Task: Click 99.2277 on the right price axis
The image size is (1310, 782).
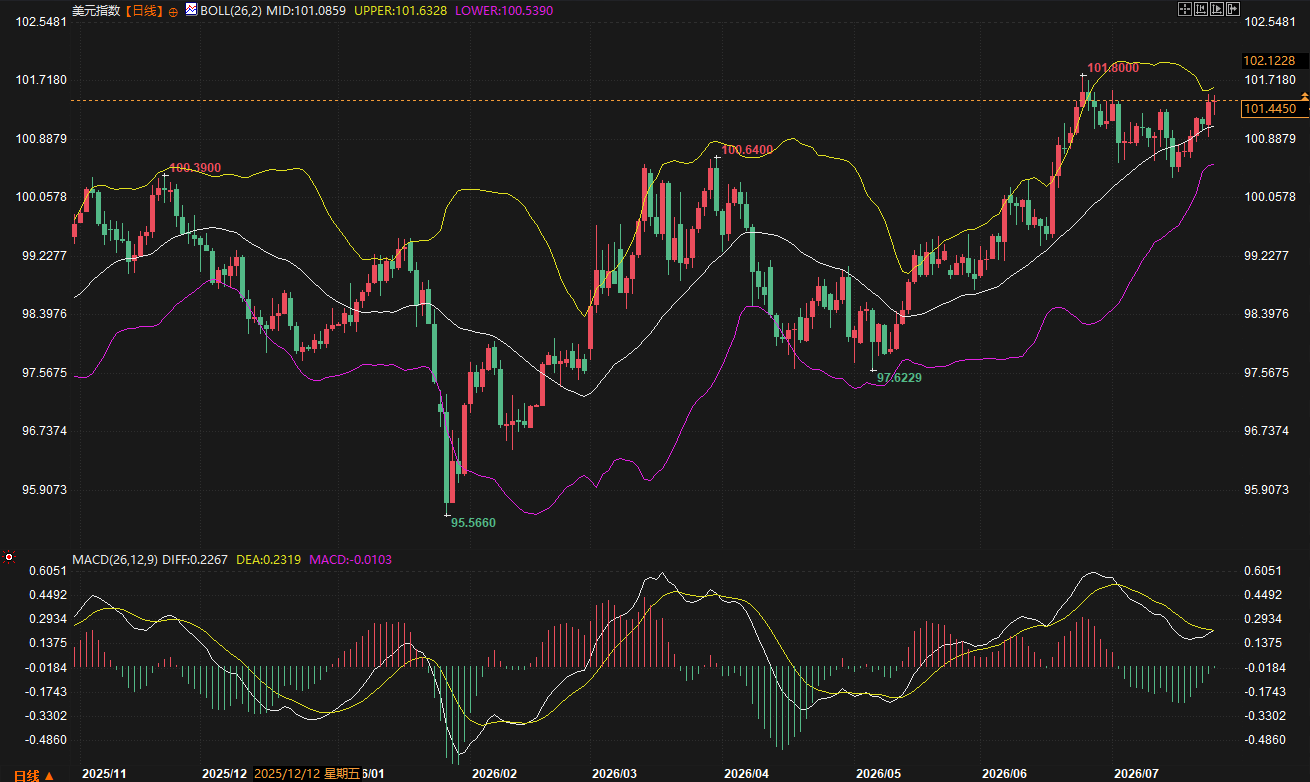Action: pyautogui.click(x=1266, y=256)
